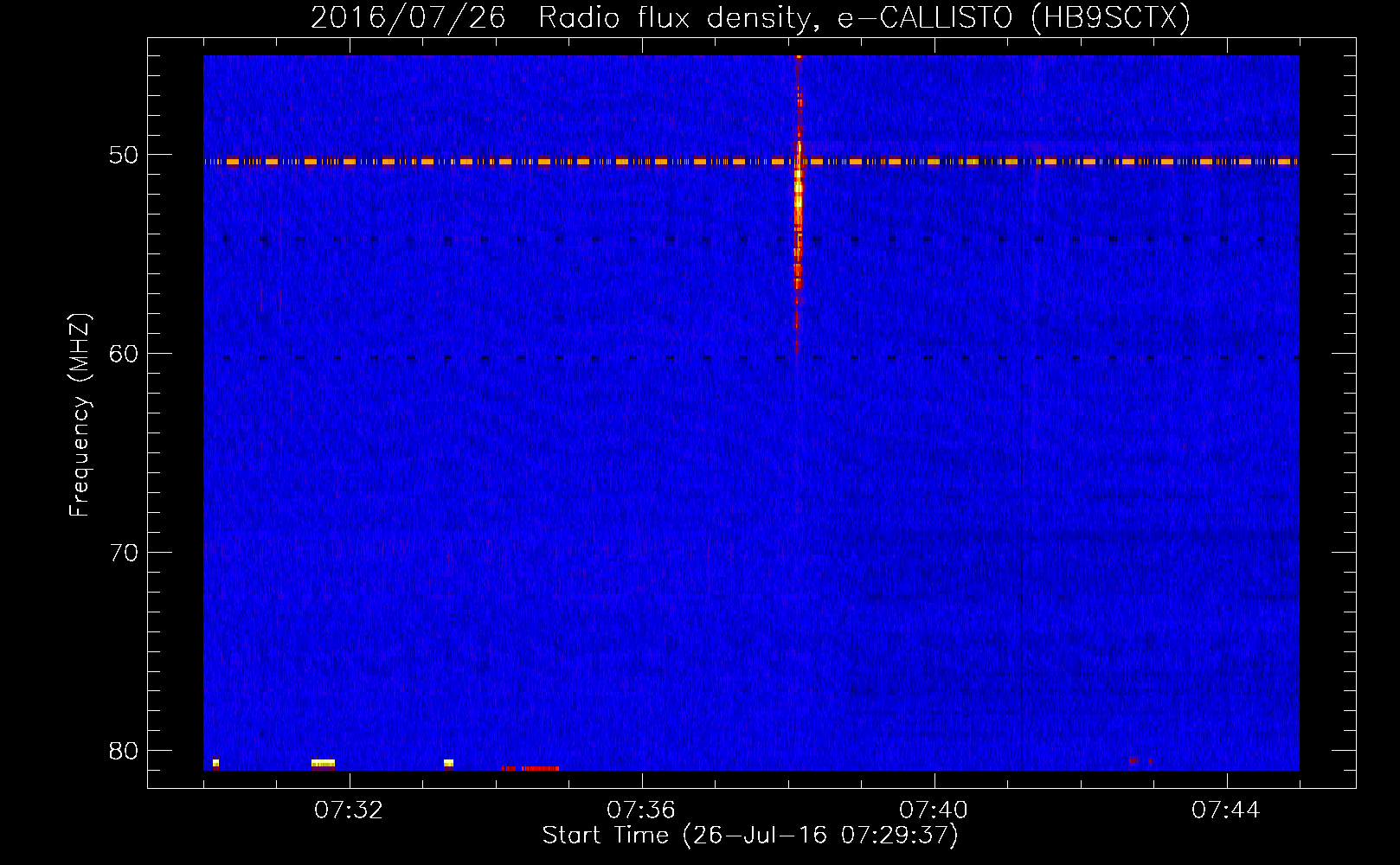Click the 07:32 time tick label
Image resolution: width=1400 pixels, height=865 pixels.
[349, 811]
